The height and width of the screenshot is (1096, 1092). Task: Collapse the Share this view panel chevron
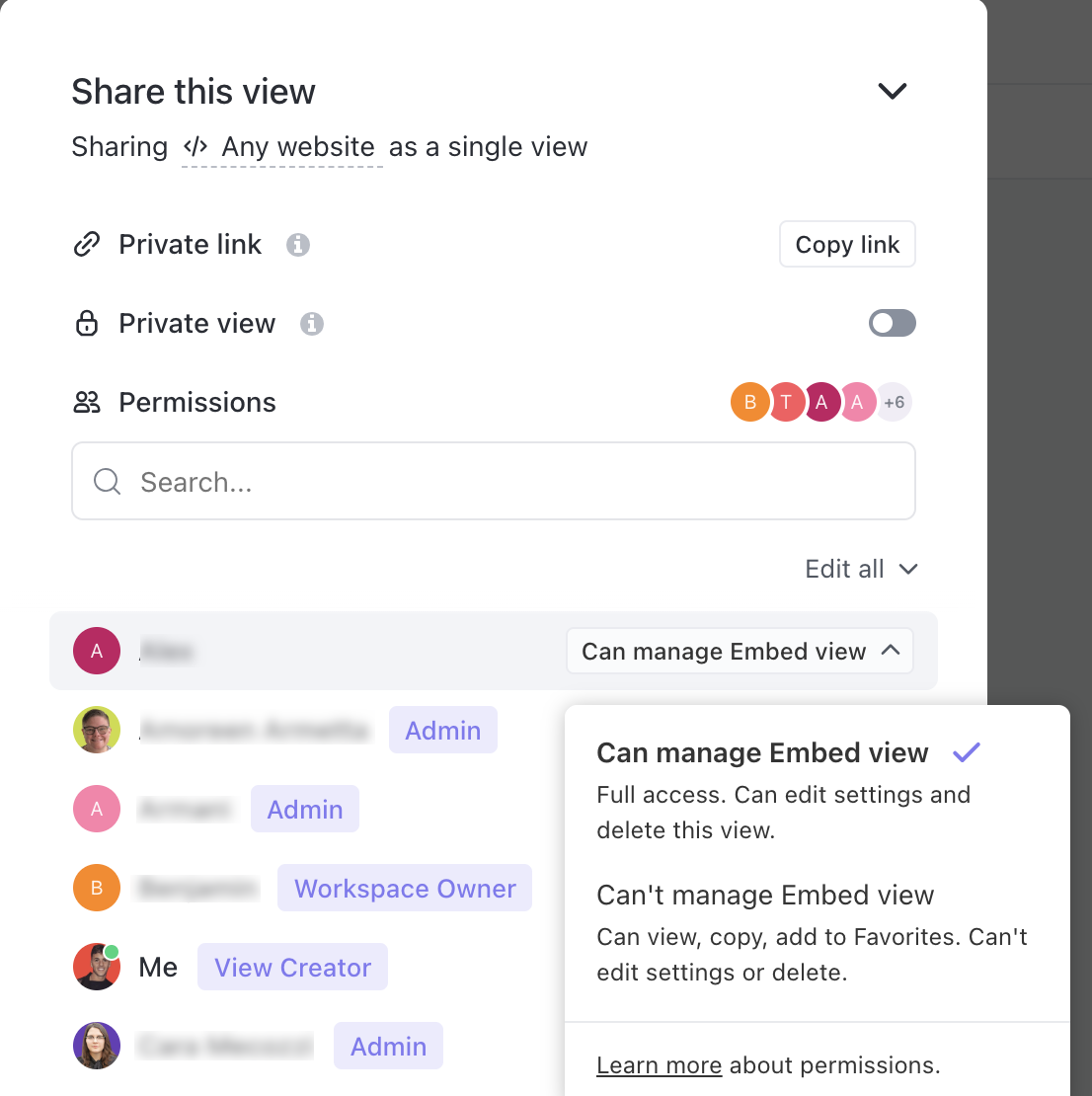click(892, 92)
